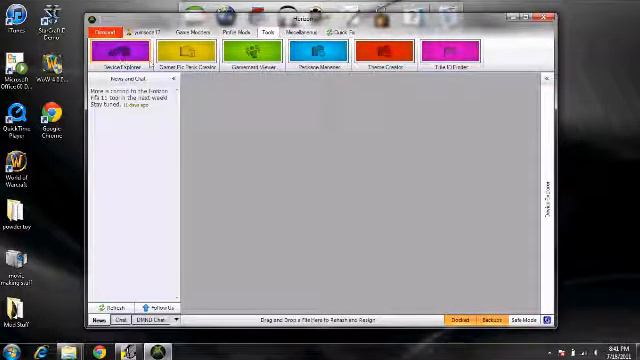This screenshot has height=360, width=640.
Task: Open the Profile Mods tab
Action: point(236,32)
